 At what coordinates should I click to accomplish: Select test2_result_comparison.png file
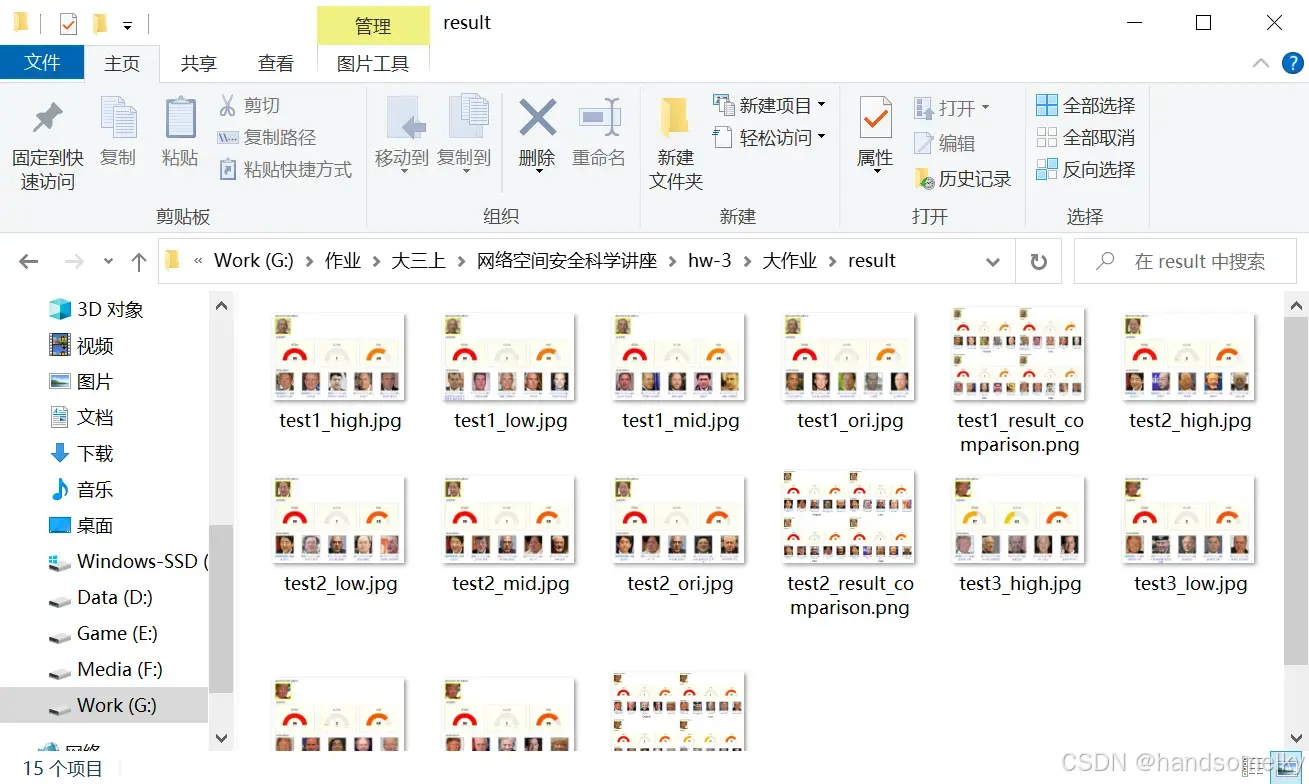pos(850,544)
